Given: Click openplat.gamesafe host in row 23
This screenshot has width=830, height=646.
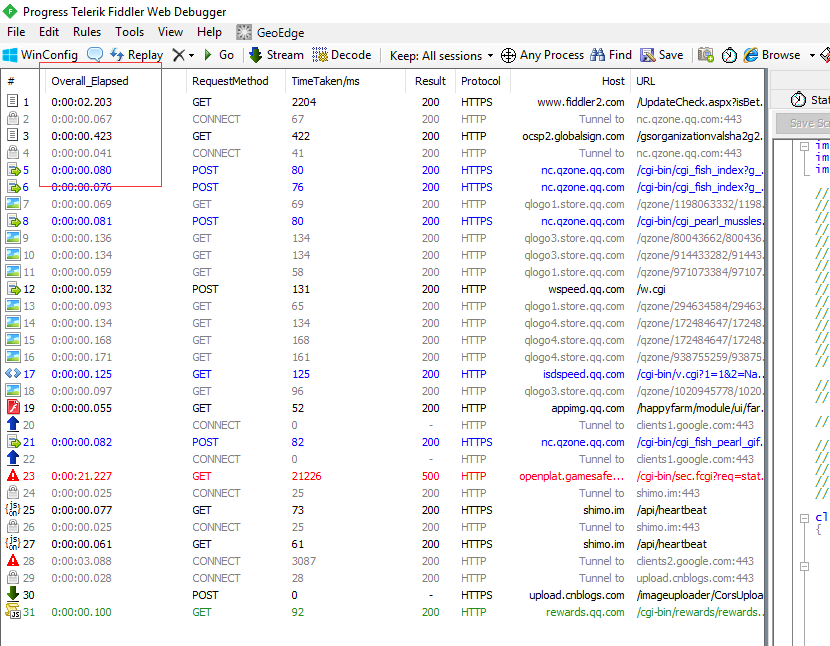Looking at the screenshot, I should click(572, 476).
